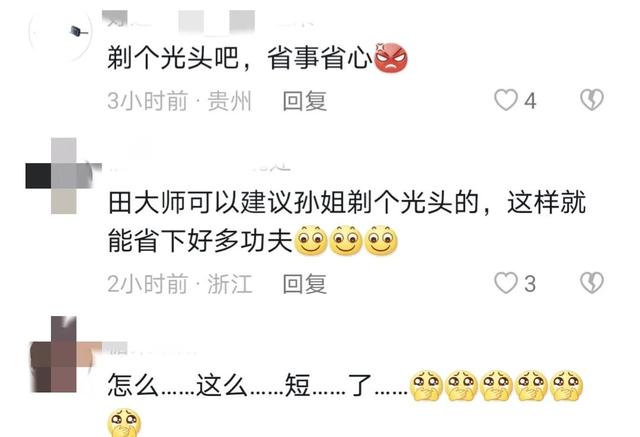Tap broken-heart icon on the 浙江 comment
The image size is (640, 437).
point(591,283)
